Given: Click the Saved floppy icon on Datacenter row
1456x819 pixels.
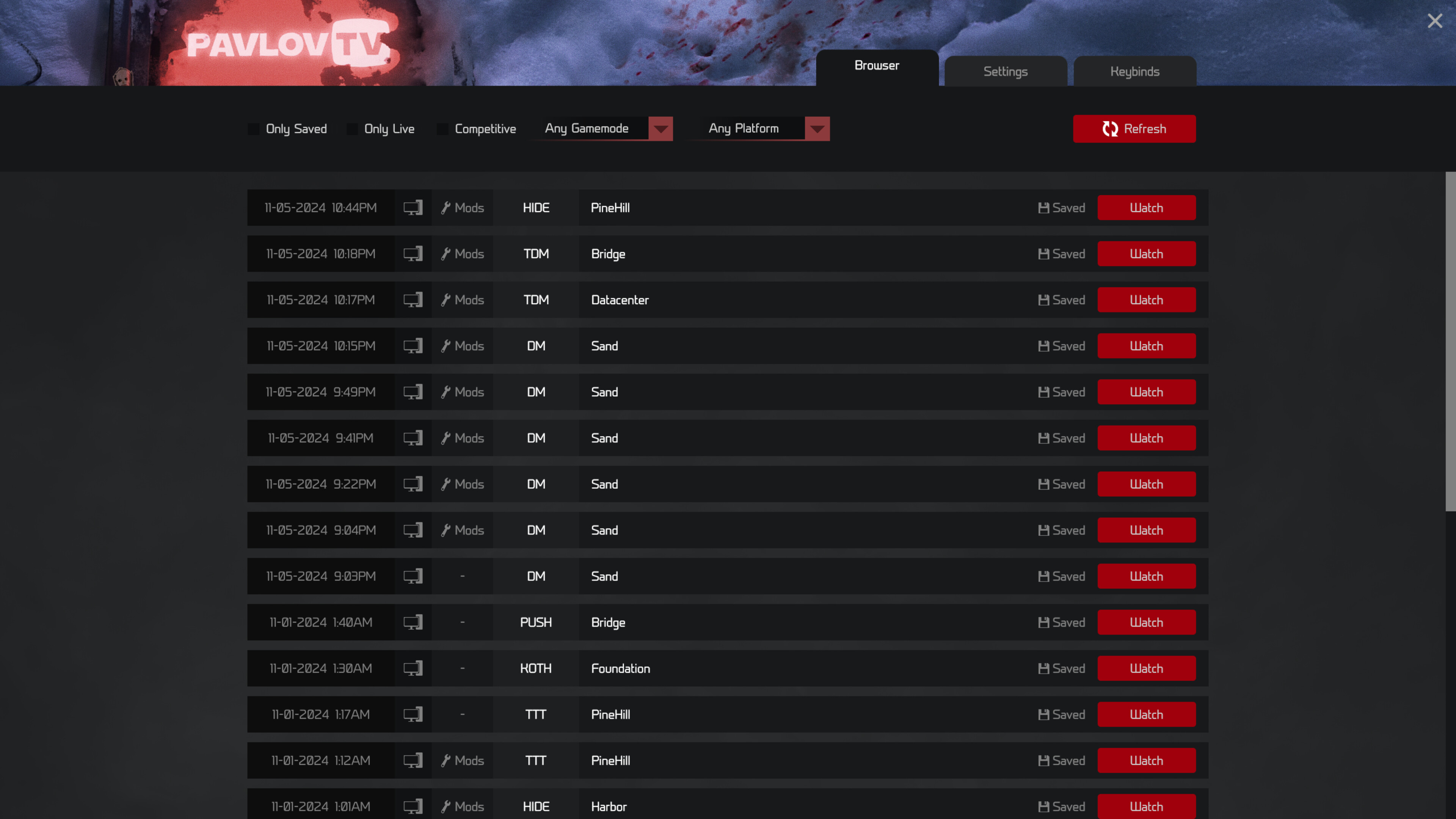Looking at the screenshot, I should (1043, 300).
